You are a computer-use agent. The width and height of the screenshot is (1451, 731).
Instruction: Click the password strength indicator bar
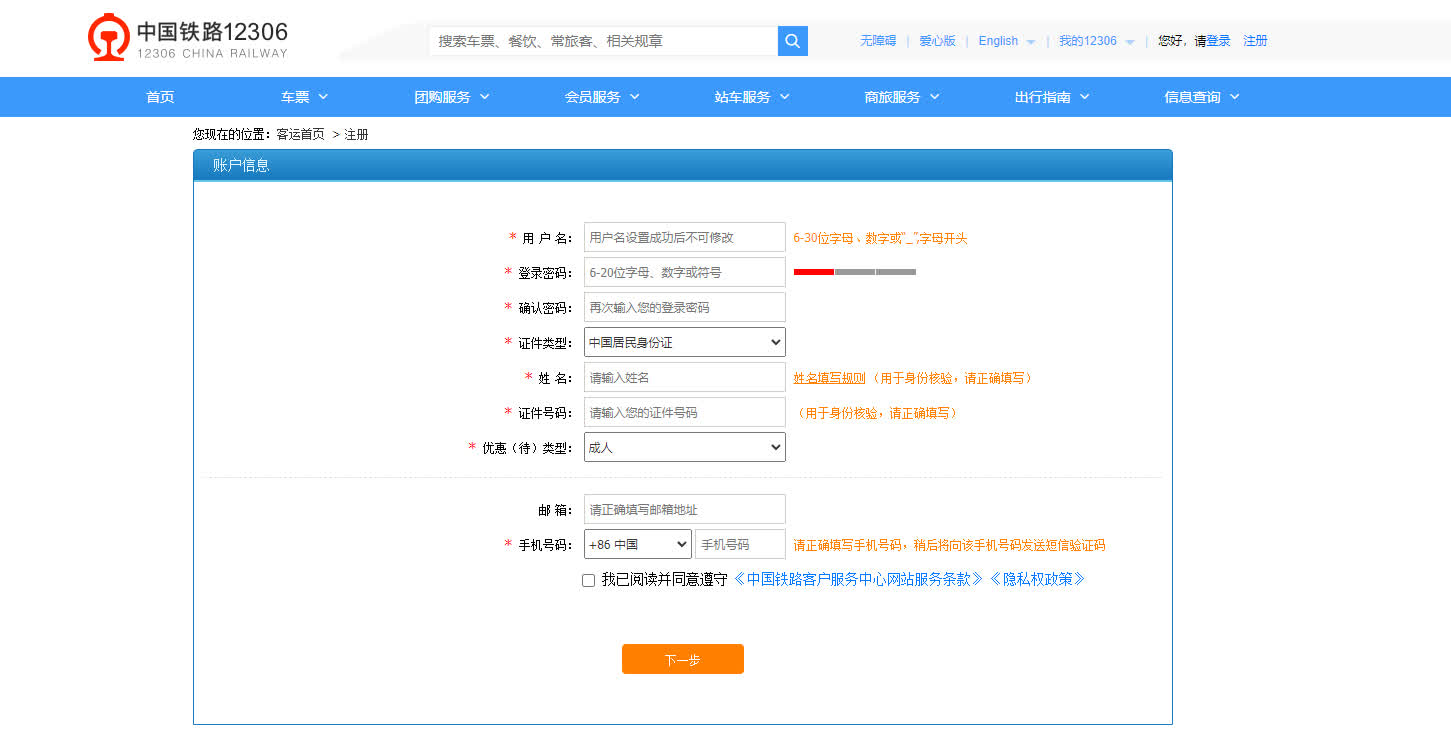click(854, 272)
